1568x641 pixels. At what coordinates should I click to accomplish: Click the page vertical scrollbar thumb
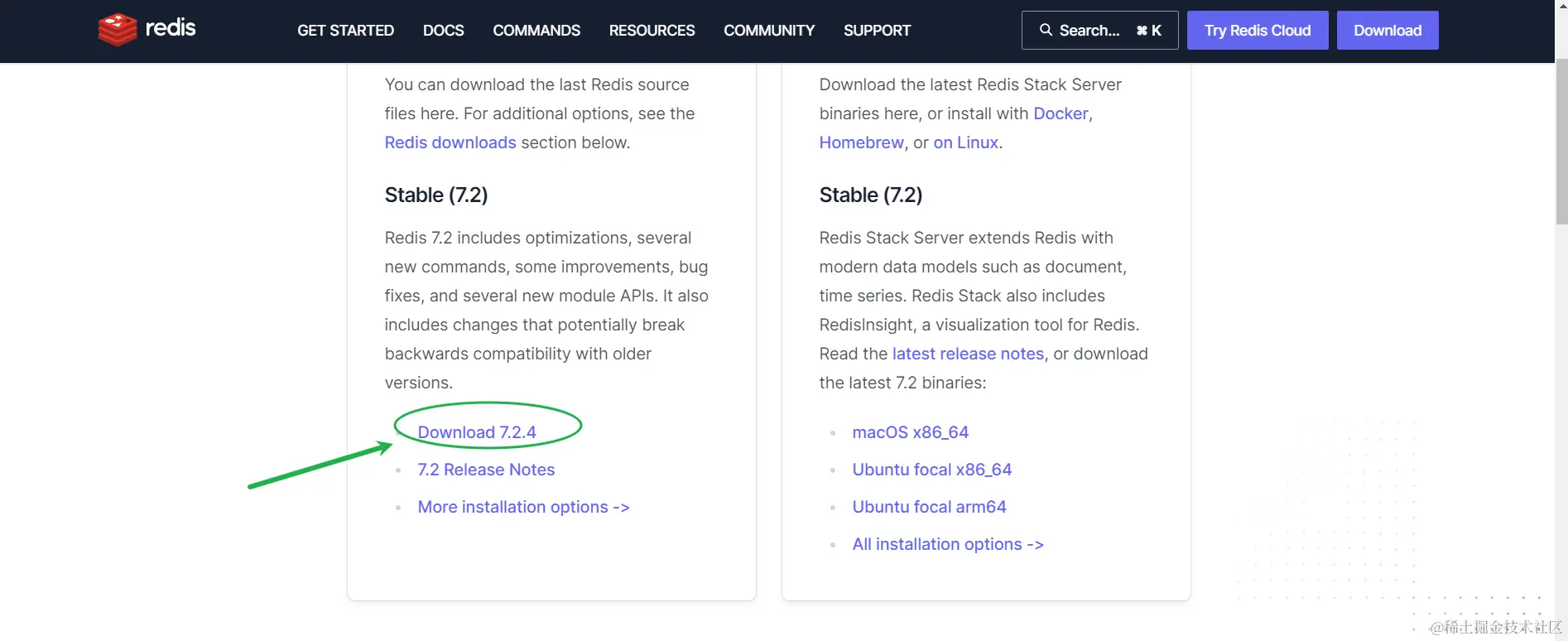[1561, 141]
